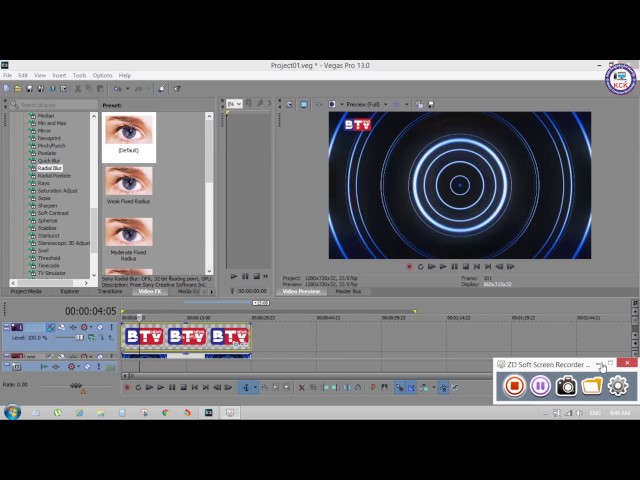The image size is (640, 480).
Task: Open the File menu
Action: coord(7,75)
